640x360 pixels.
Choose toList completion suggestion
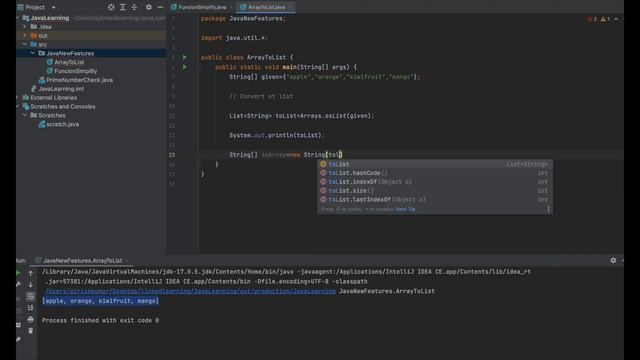(435, 164)
